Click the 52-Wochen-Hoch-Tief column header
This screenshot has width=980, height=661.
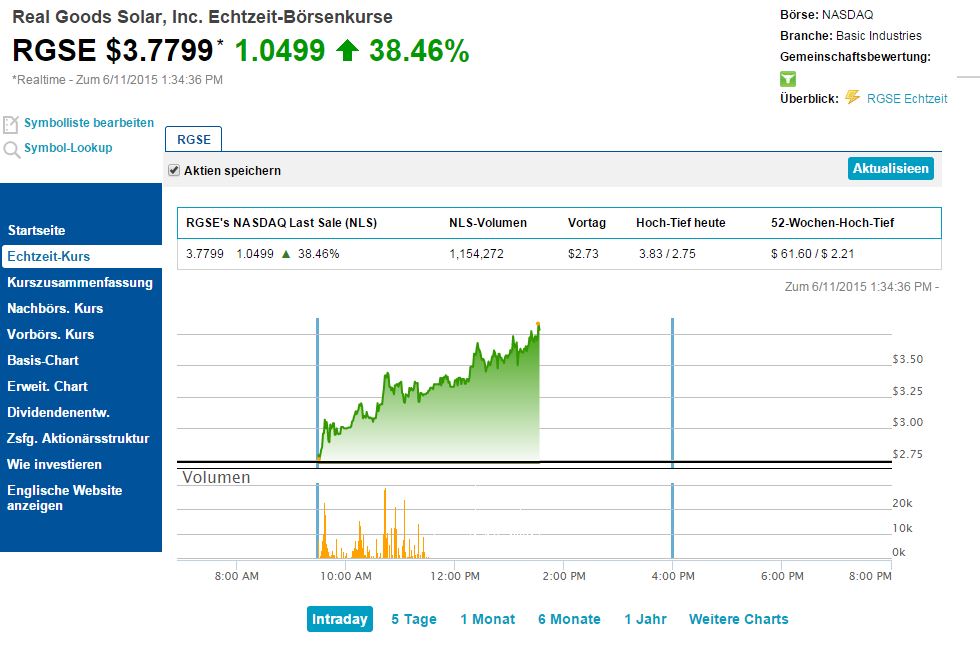(x=832, y=222)
